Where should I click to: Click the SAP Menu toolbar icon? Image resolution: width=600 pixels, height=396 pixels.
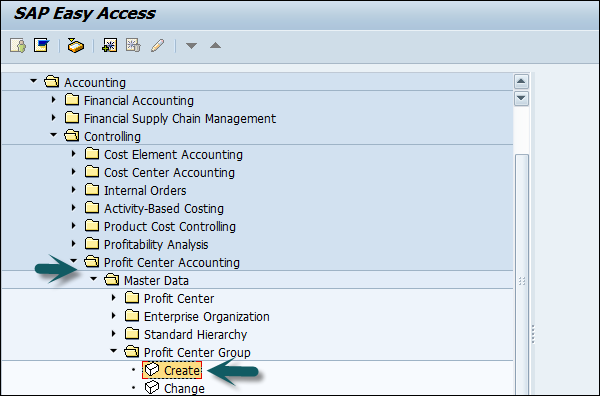pos(41,46)
